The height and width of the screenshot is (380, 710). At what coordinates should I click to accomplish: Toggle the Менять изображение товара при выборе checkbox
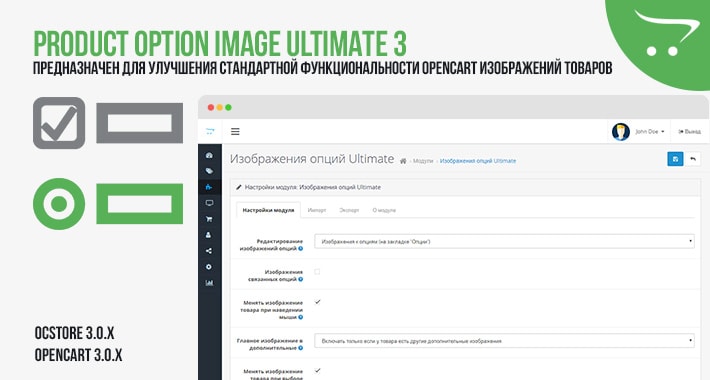pyautogui.click(x=317, y=370)
